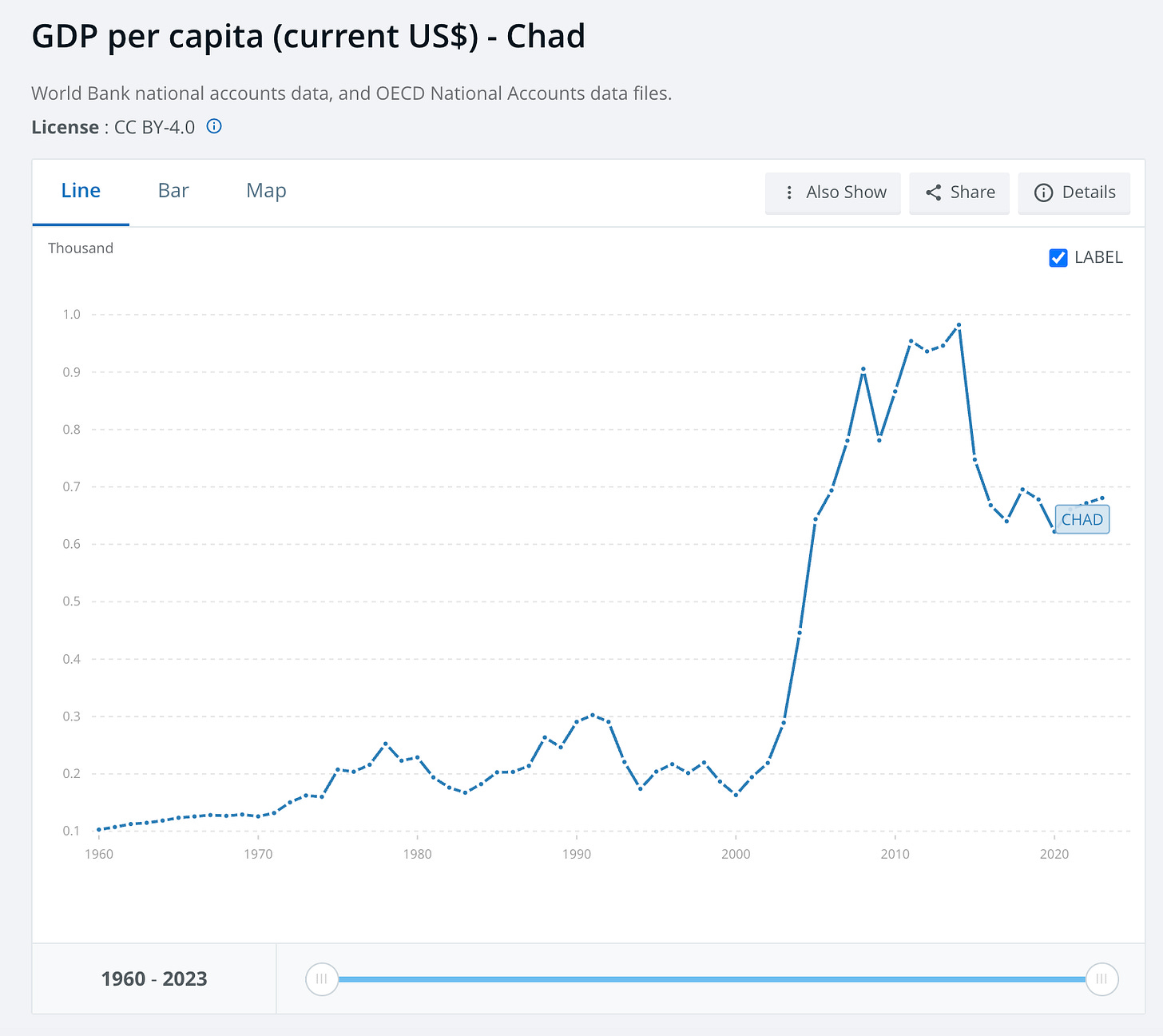Click the CHAD label on the chart
The image size is (1163, 1036).
(x=1082, y=518)
